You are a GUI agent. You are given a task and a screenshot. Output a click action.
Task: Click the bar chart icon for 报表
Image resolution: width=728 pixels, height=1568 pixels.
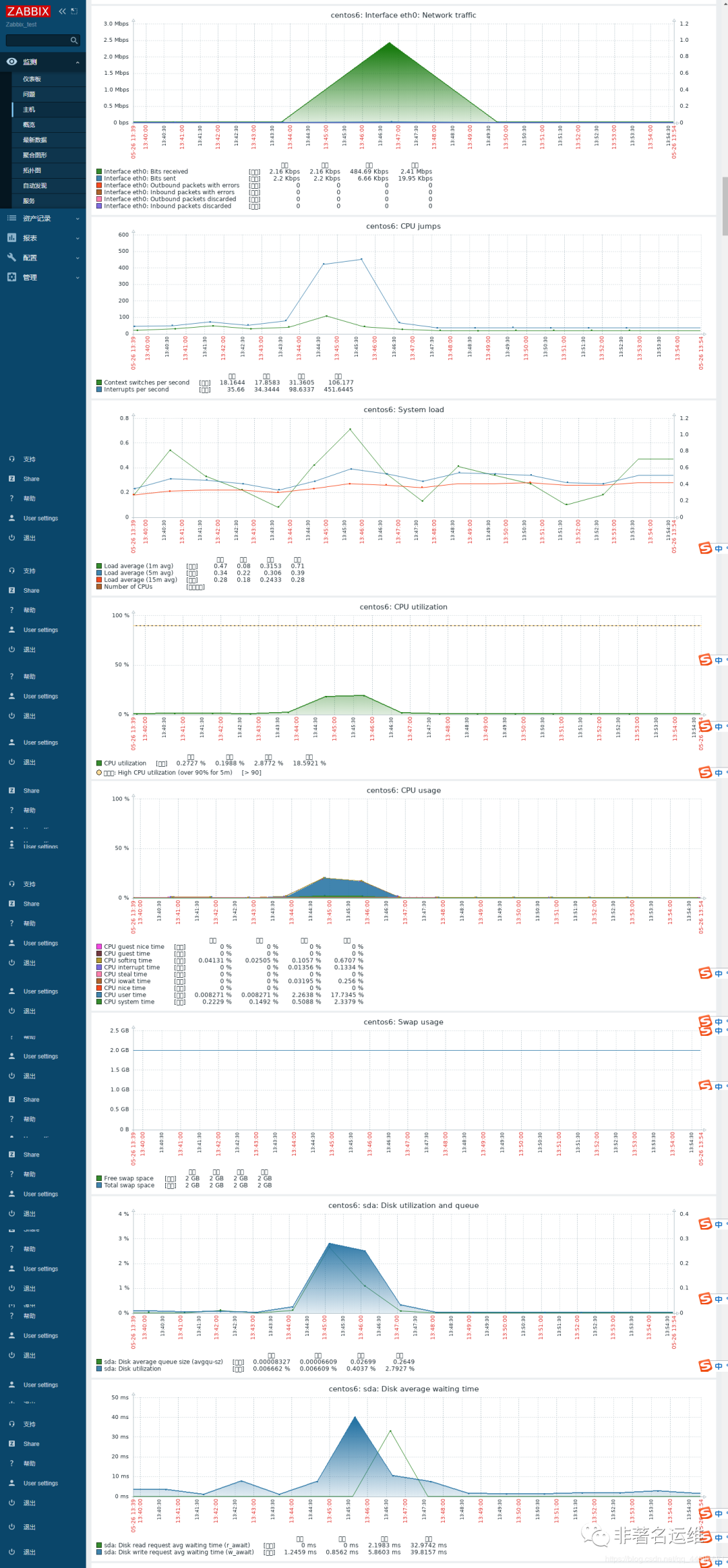coord(11,237)
